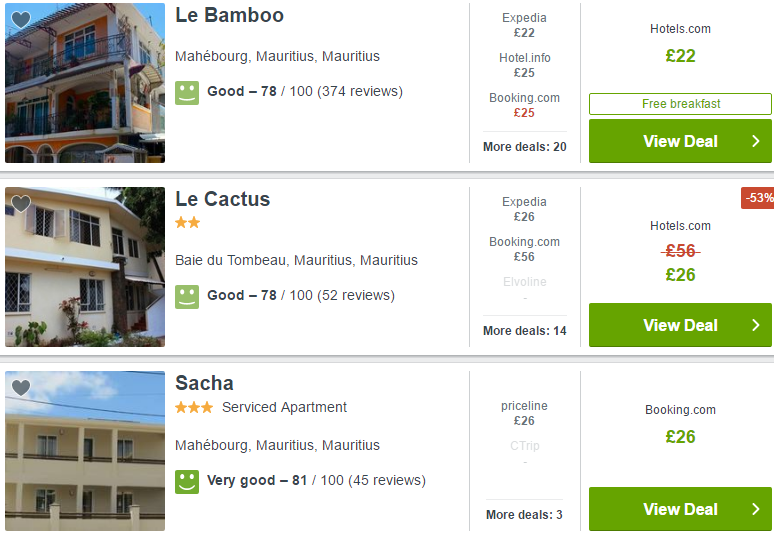Click Sacha three-star rating icons
Screen dimensions: 774x537
(194, 407)
